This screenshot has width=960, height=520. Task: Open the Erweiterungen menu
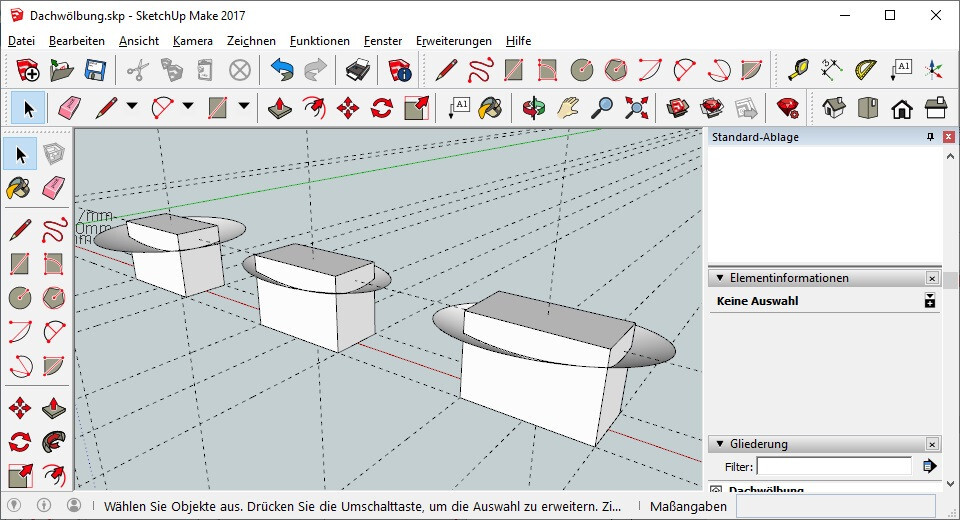[454, 41]
